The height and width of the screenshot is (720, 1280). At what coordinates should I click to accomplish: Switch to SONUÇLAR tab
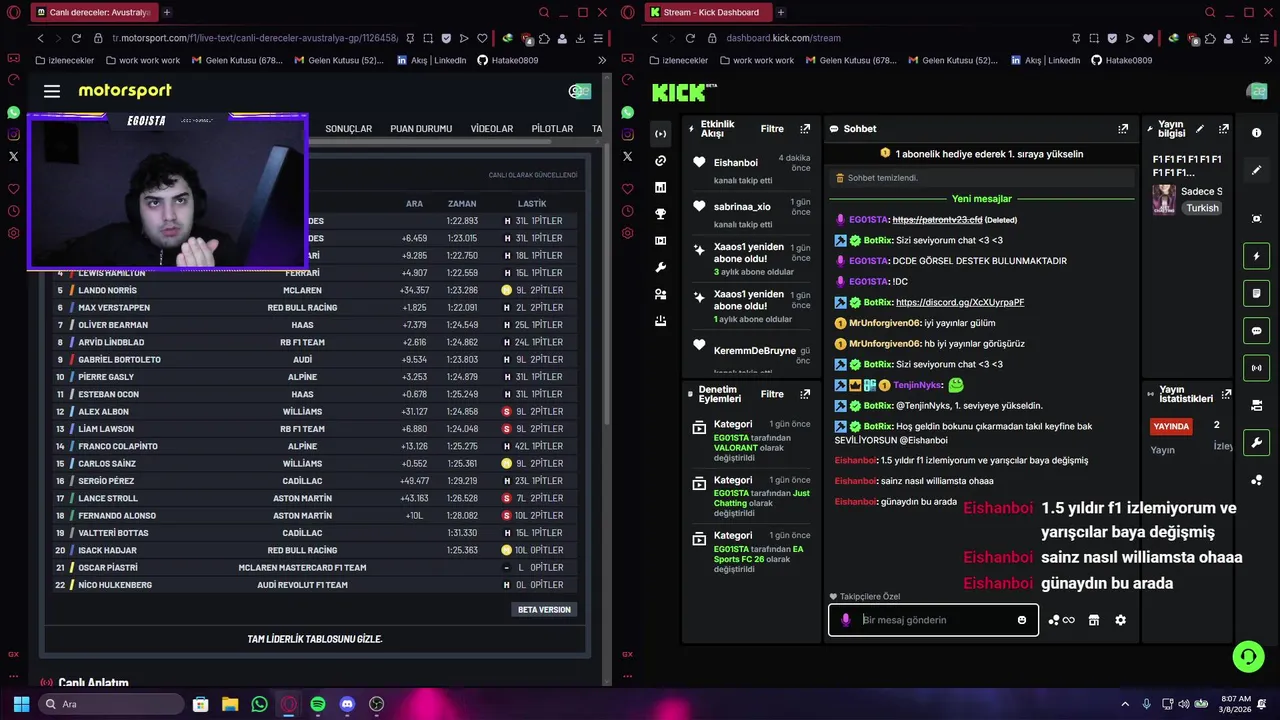coord(348,129)
